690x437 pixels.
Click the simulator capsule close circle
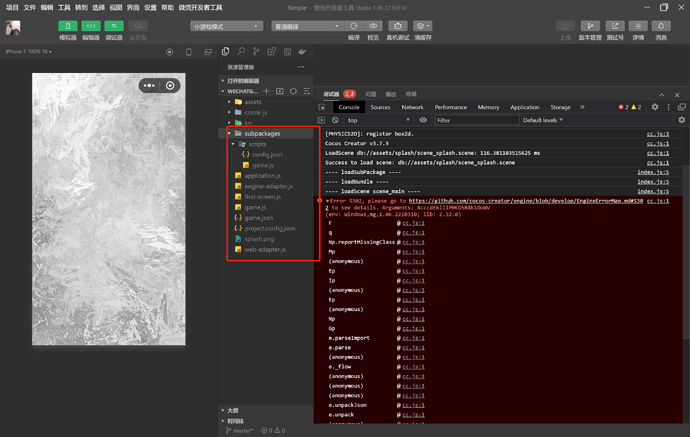[x=170, y=85]
